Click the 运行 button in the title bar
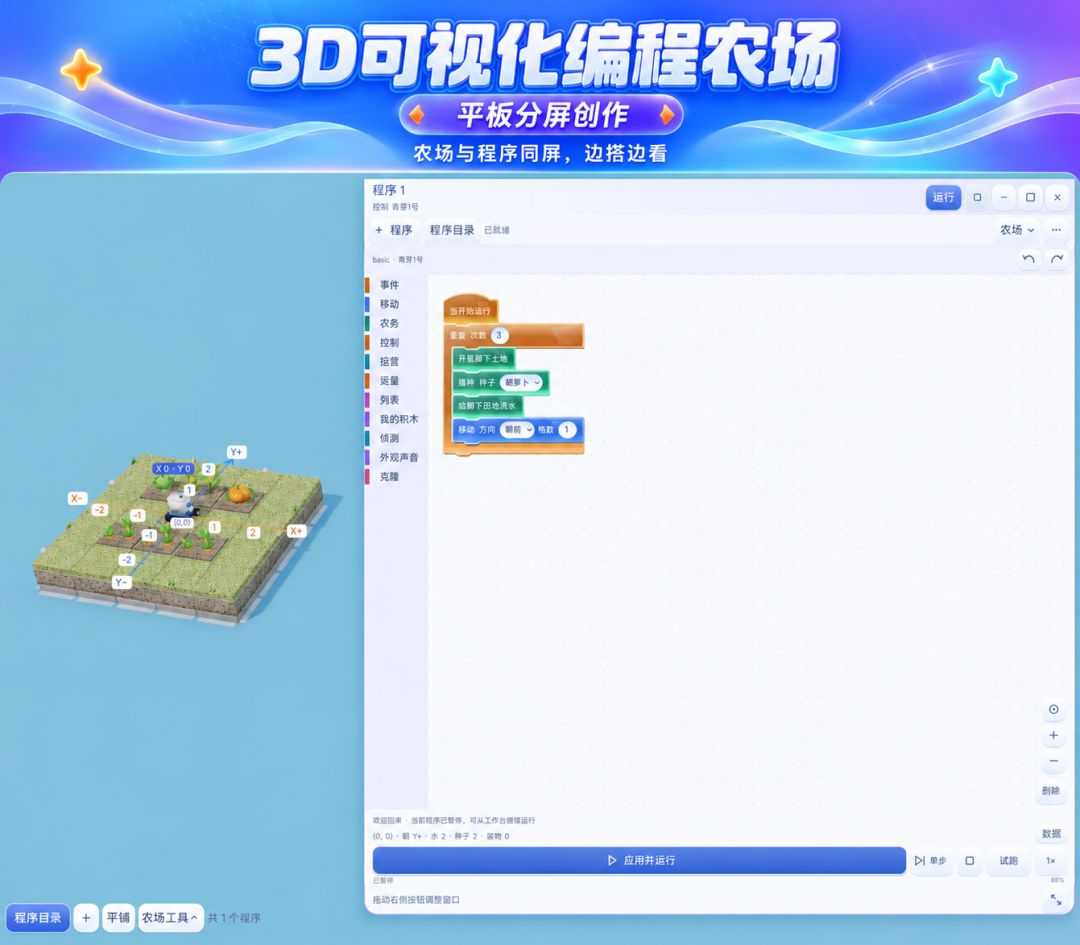 pyautogui.click(x=943, y=198)
